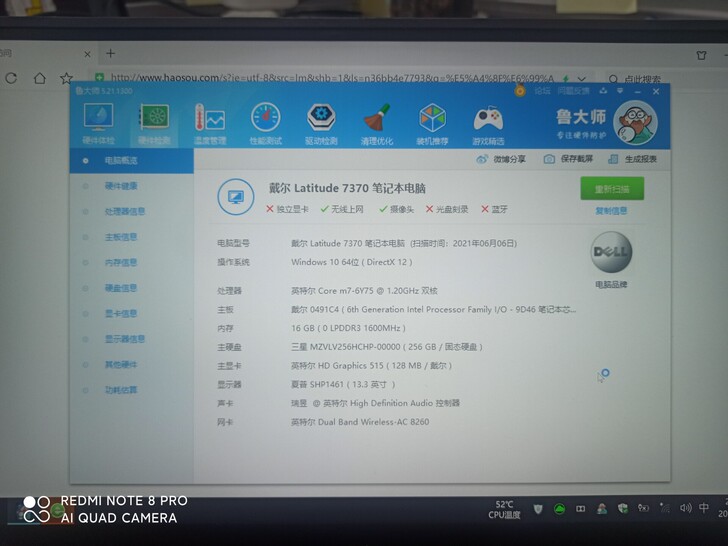The height and width of the screenshot is (546, 728).
Task: Open 问题反馈 feedback link in title bar
Action: pos(573,91)
